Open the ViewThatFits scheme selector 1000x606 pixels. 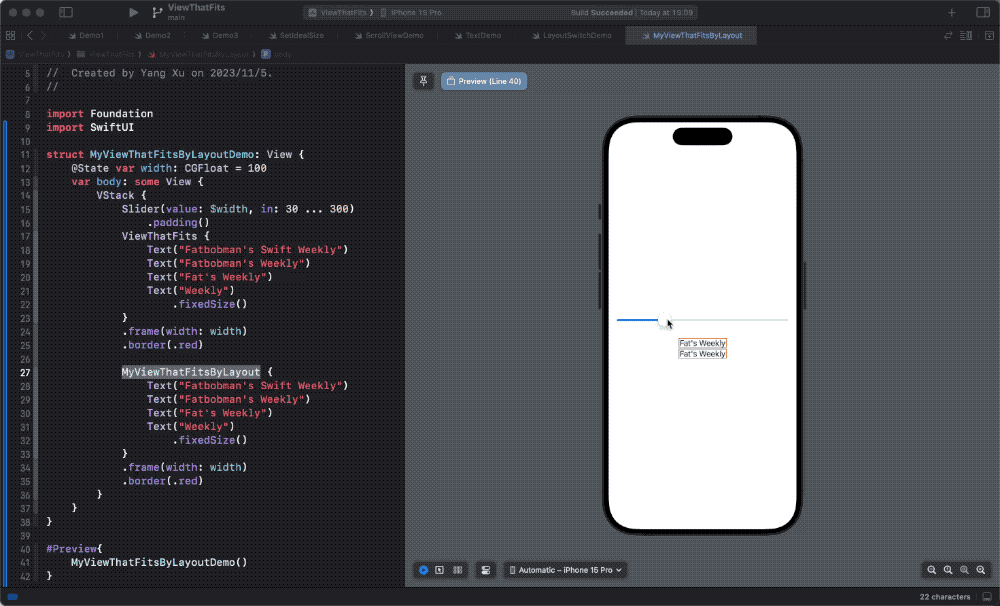(x=339, y=13)
